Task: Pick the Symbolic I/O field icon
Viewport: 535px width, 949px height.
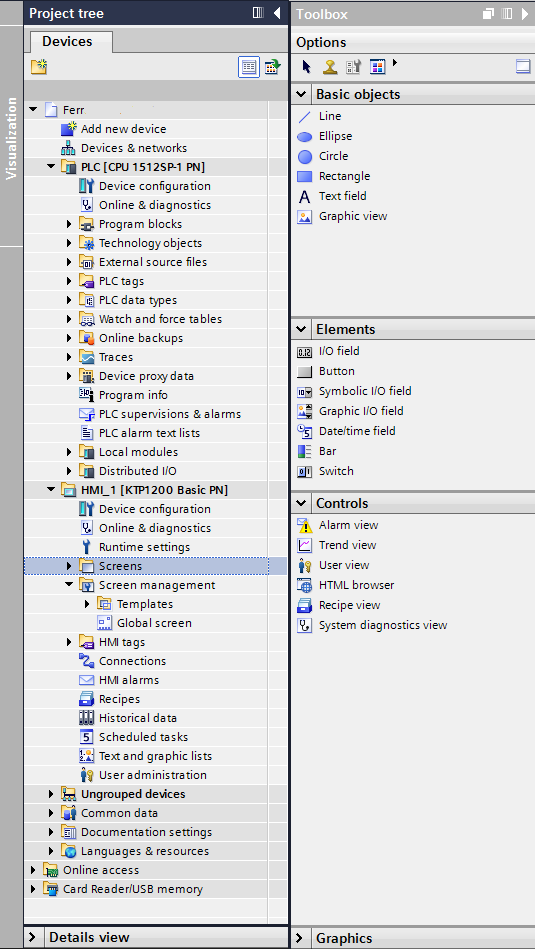Action: click(304, 392)
